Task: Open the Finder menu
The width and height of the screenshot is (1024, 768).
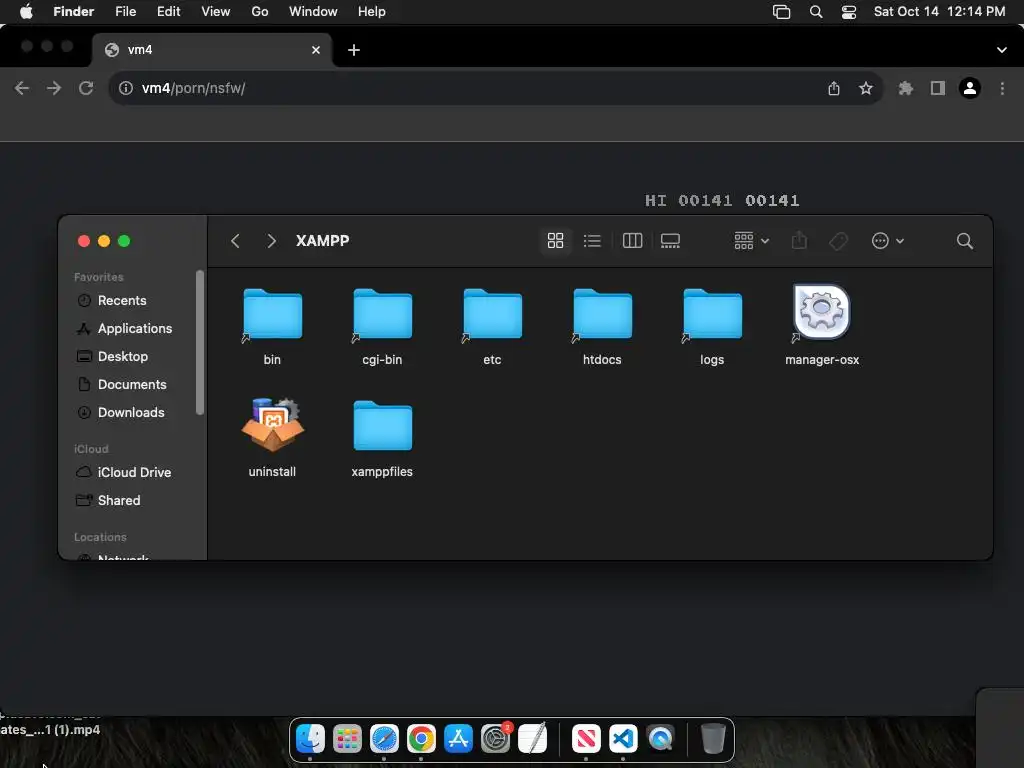Action: coord(74,12)
